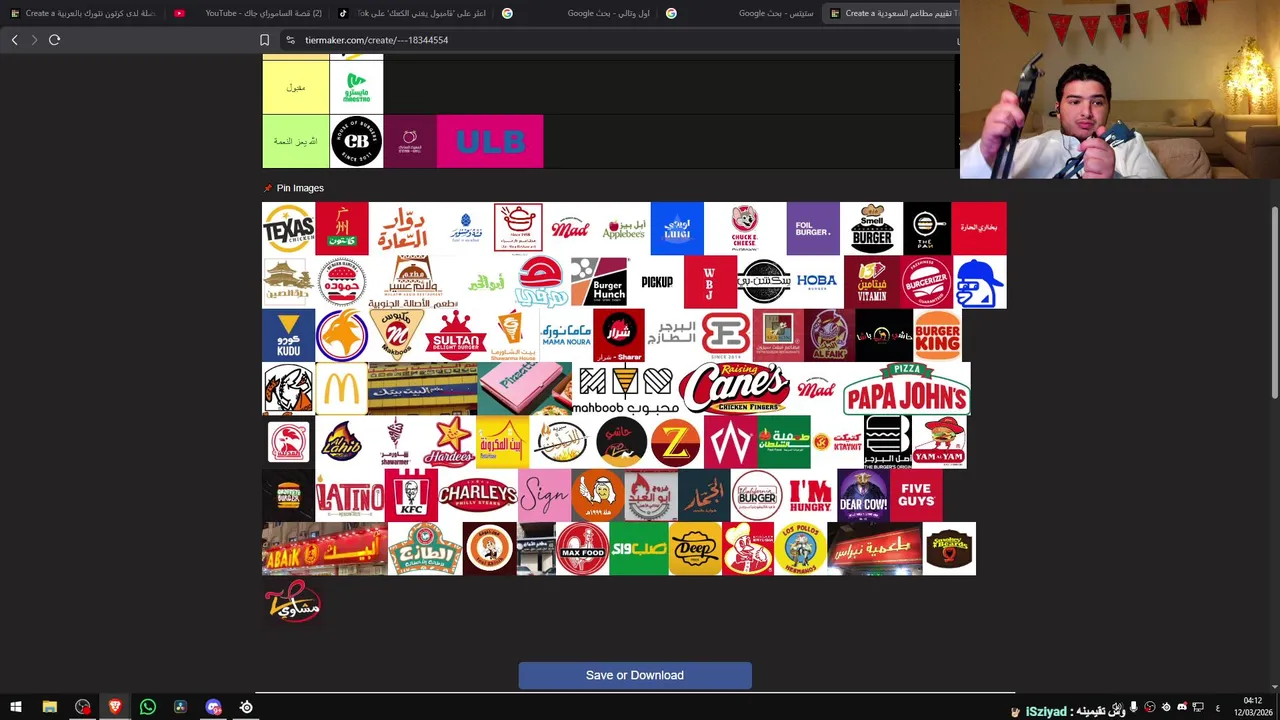
Task: Open the Windows Start menu
Action: click(x=16, y=707)
